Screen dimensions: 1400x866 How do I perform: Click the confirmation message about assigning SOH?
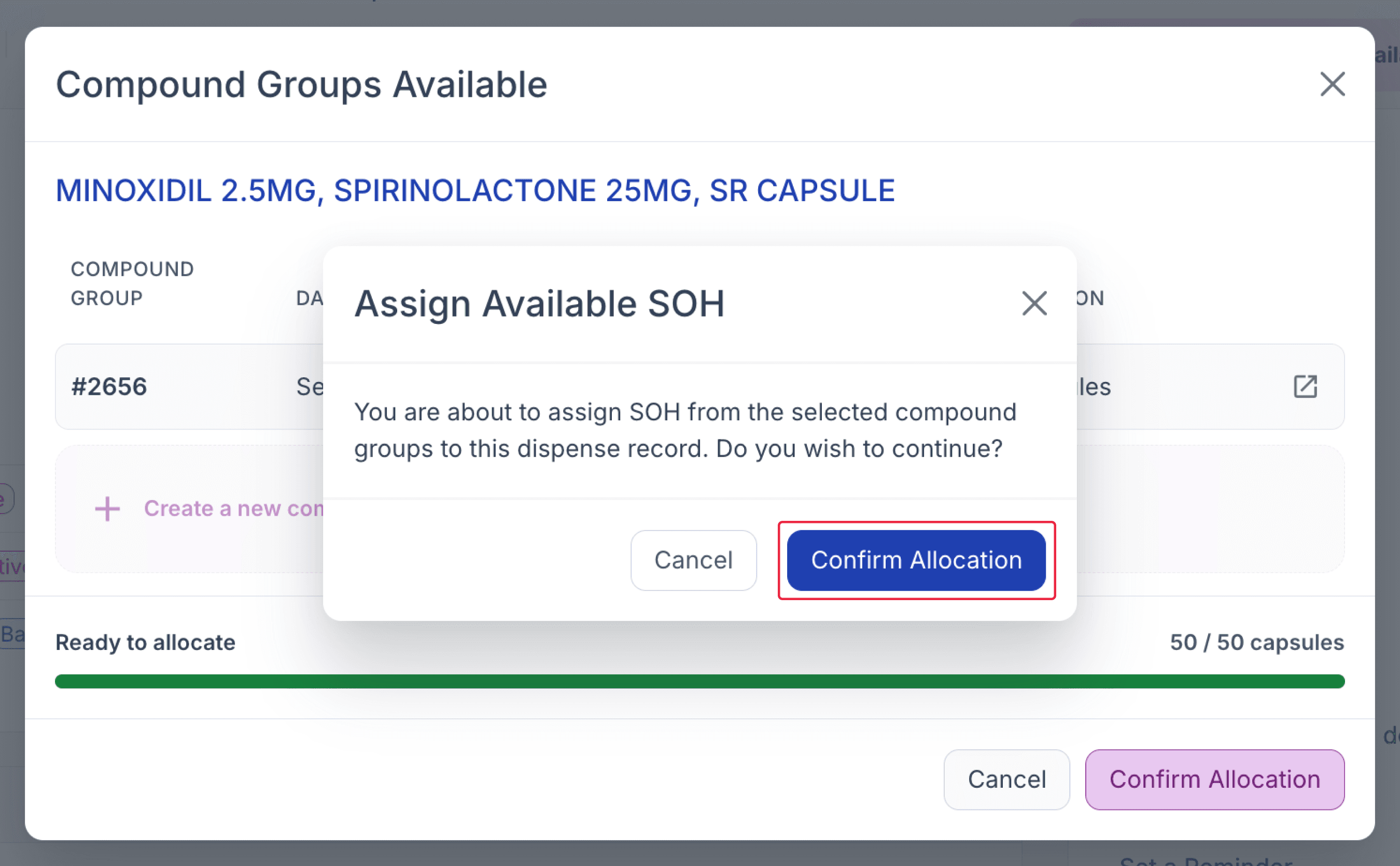click(x=685, y=430)
